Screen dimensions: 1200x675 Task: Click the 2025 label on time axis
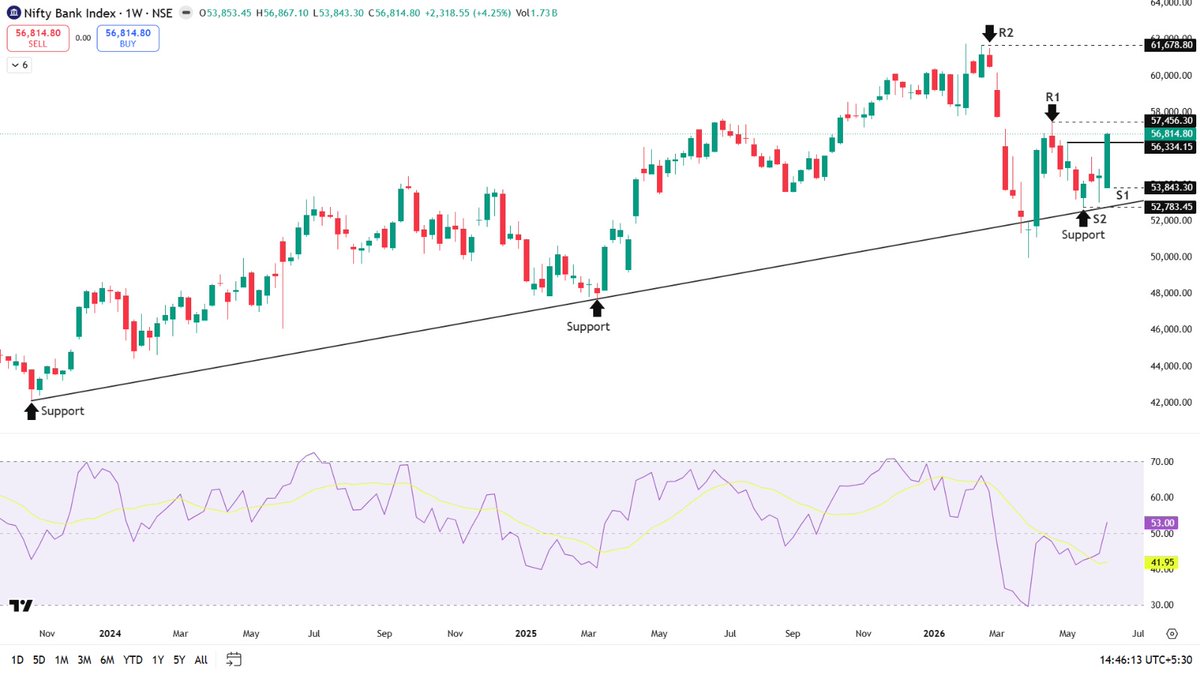click(527, 634)
